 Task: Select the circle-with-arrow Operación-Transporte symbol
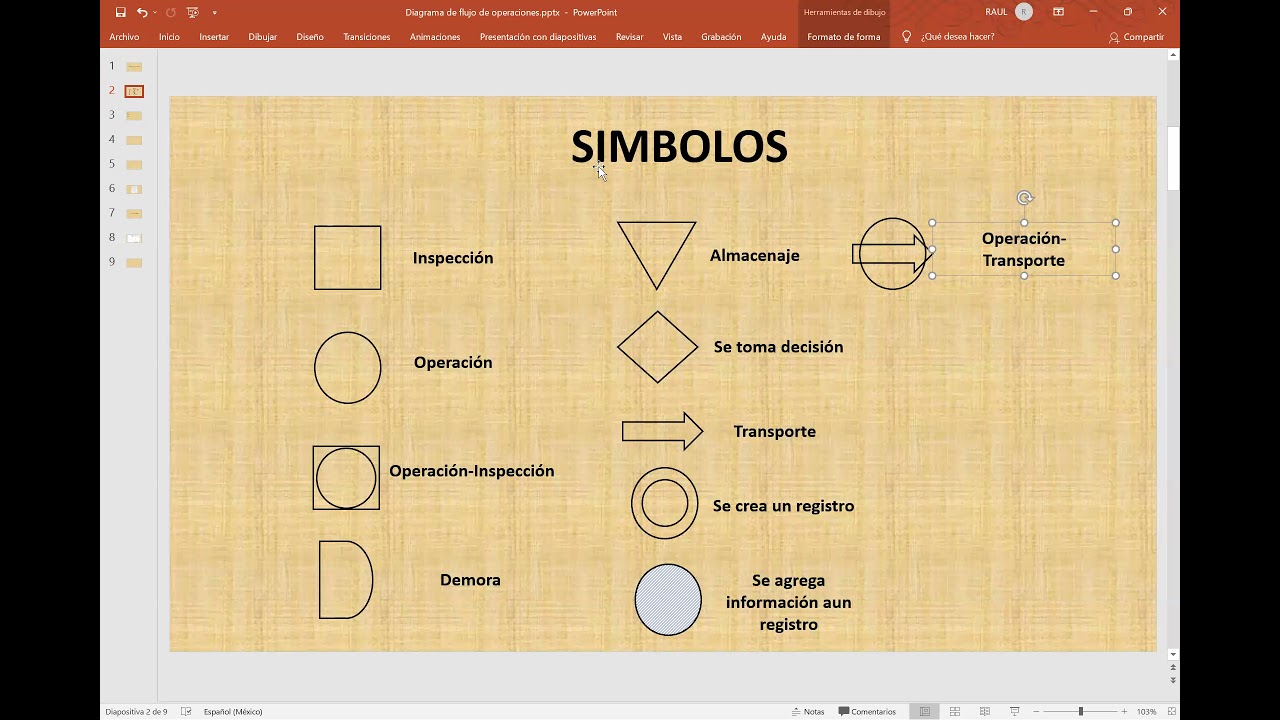click(892, 254)
